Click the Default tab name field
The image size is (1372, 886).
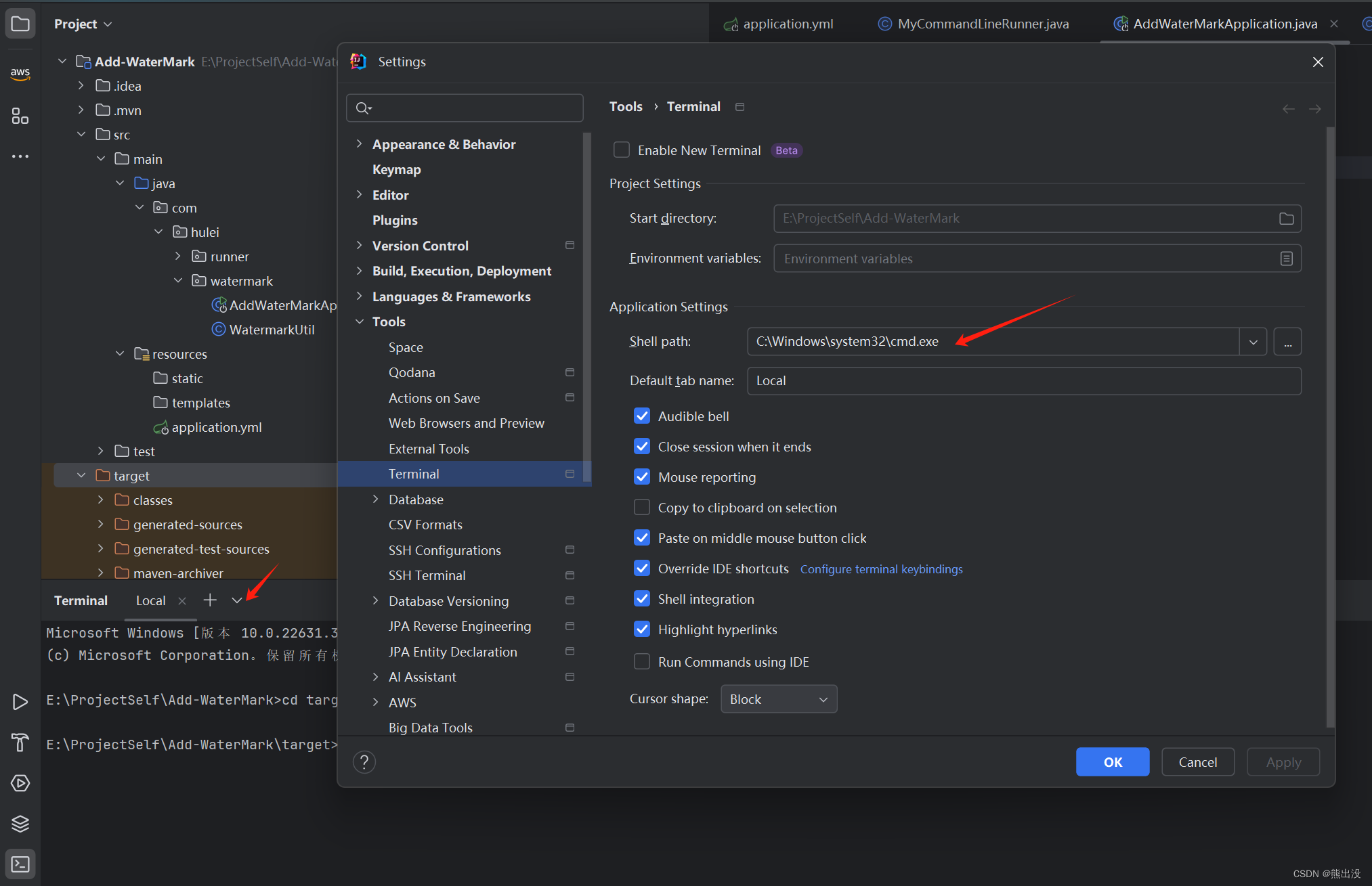1024,381
